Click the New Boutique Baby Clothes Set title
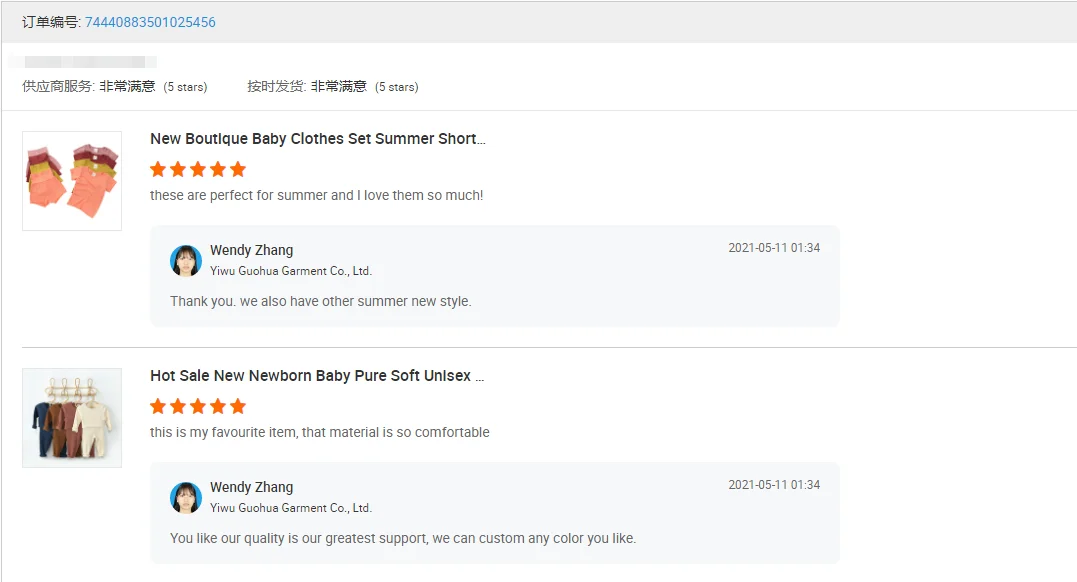The width and height of the screenshot is (1077, 582). 317,139
